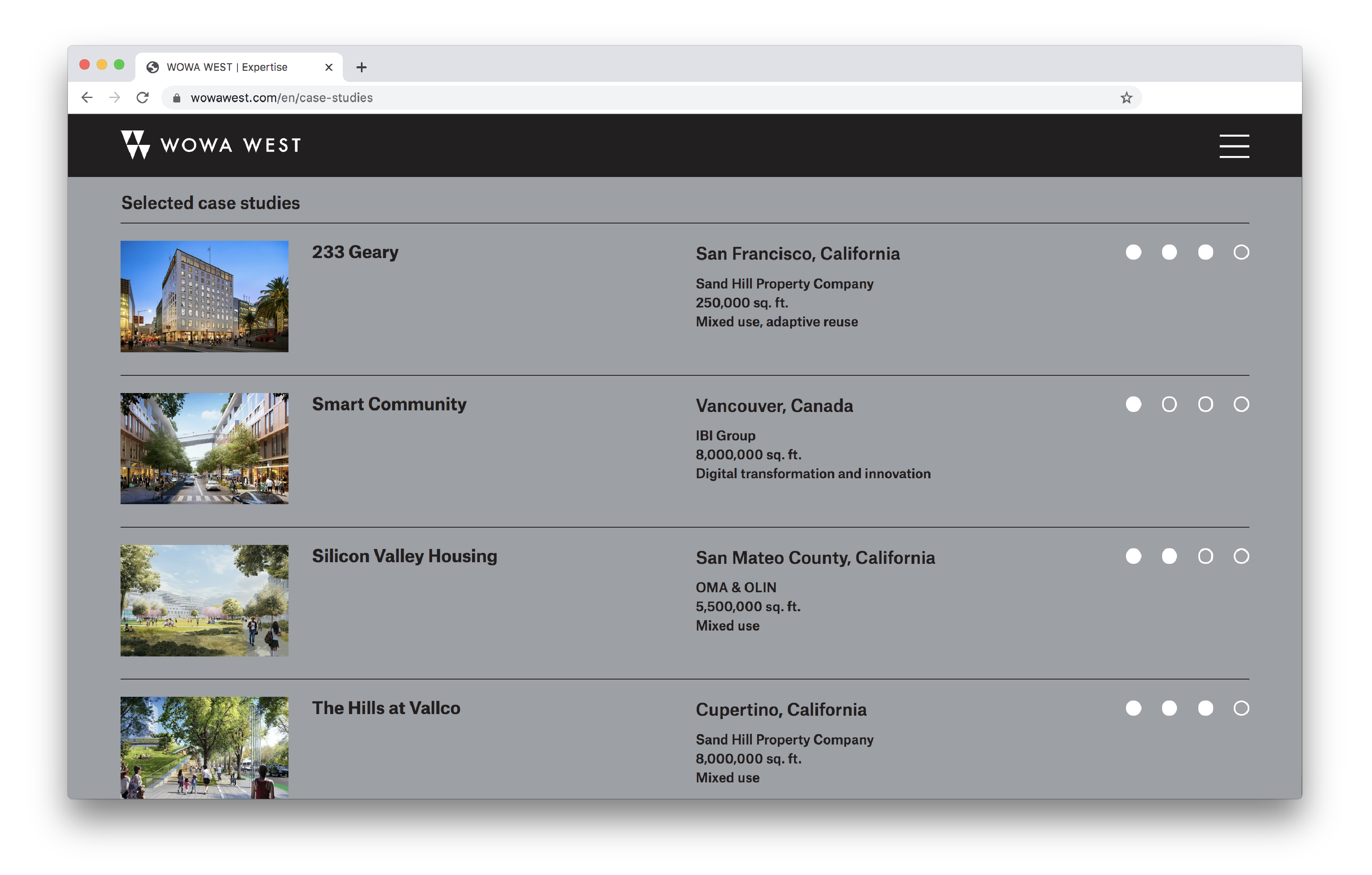The height and width of the screenshot is (875, 1372).
Task: Select second dot in Hills at Vallco row
Action: tap(1169, 708)
